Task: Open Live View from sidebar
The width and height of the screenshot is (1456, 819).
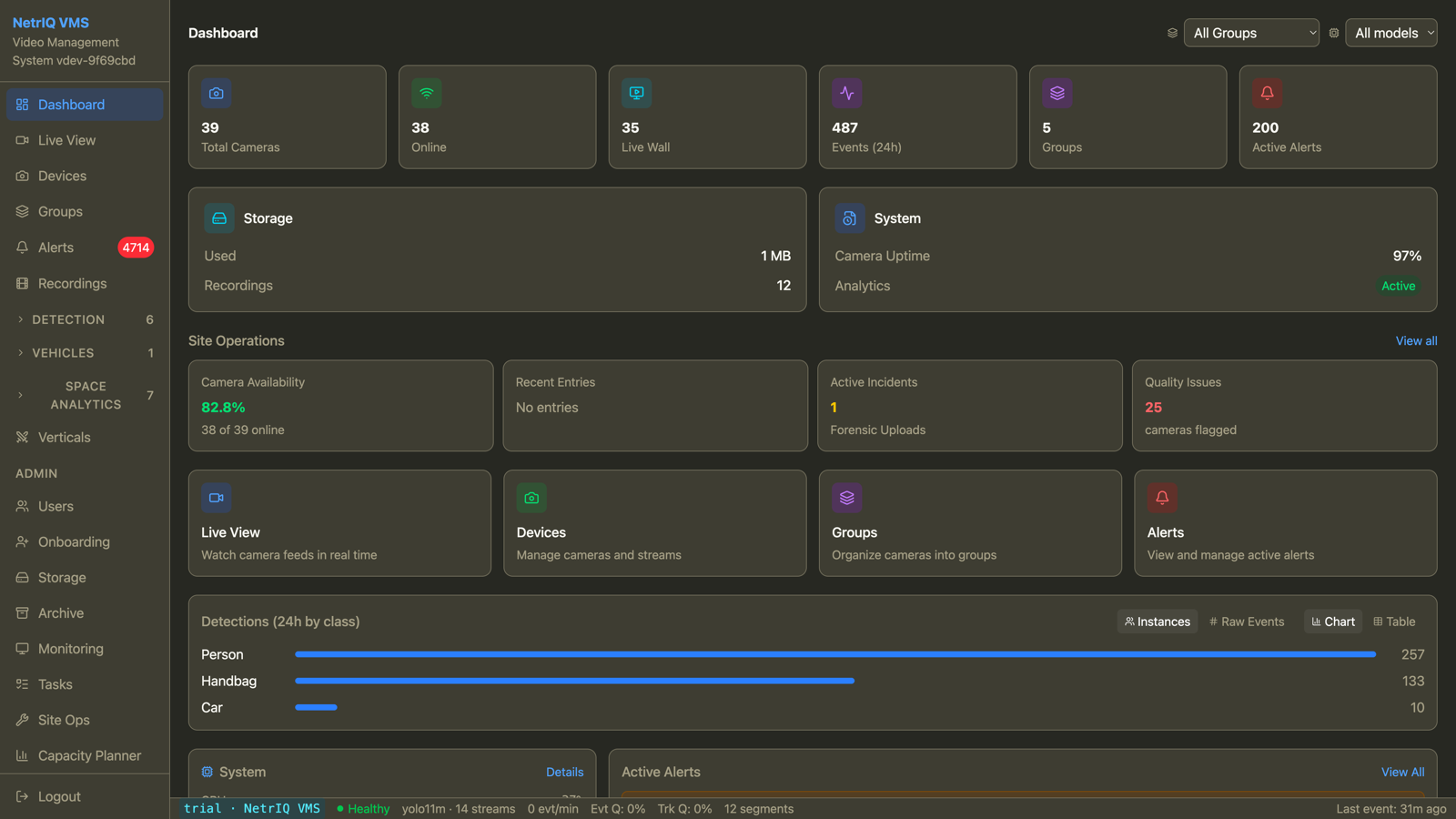Action: click(x=85, y=140)
